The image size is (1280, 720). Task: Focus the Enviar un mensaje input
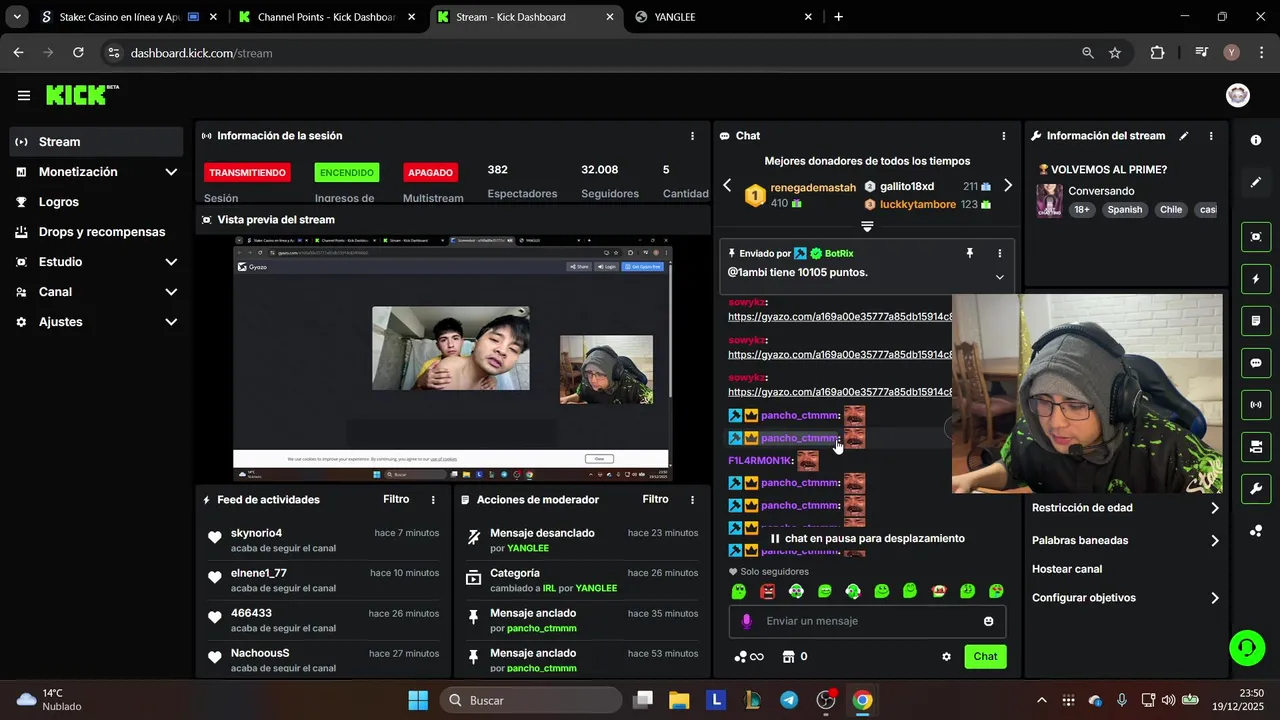point(867,621)
